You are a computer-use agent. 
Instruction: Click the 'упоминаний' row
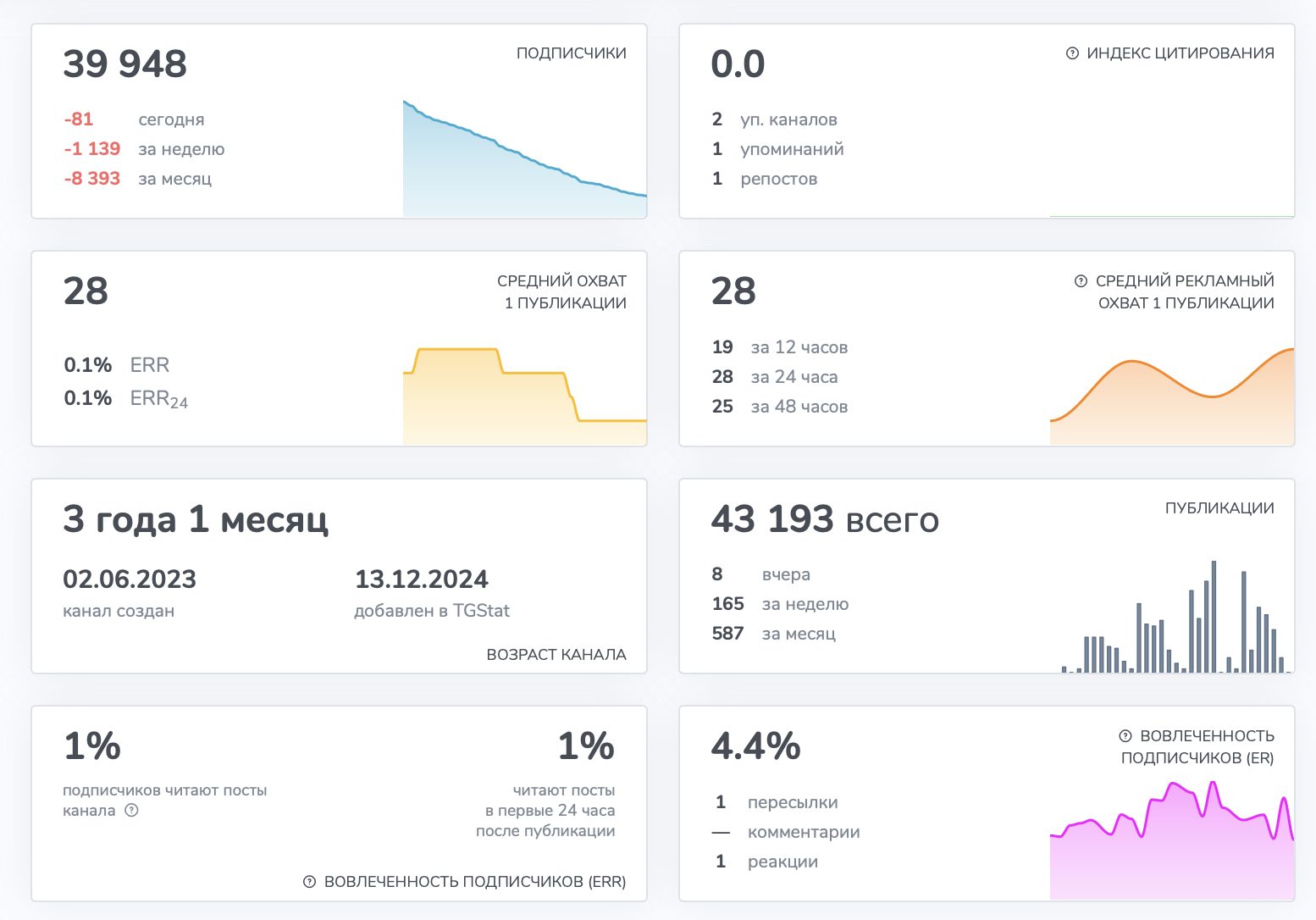point(778,149)
